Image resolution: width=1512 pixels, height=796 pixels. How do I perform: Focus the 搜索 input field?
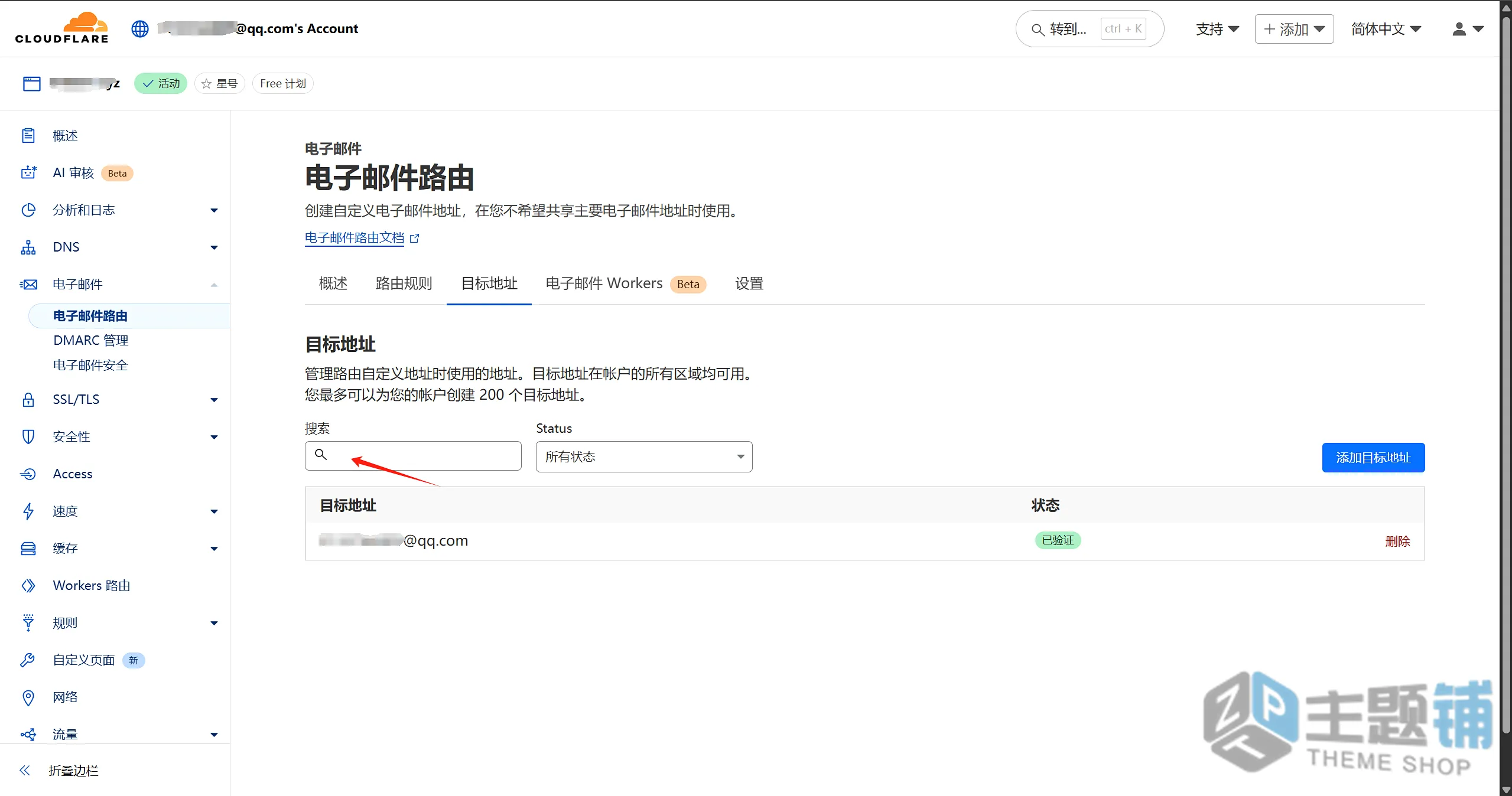point(413,456)
